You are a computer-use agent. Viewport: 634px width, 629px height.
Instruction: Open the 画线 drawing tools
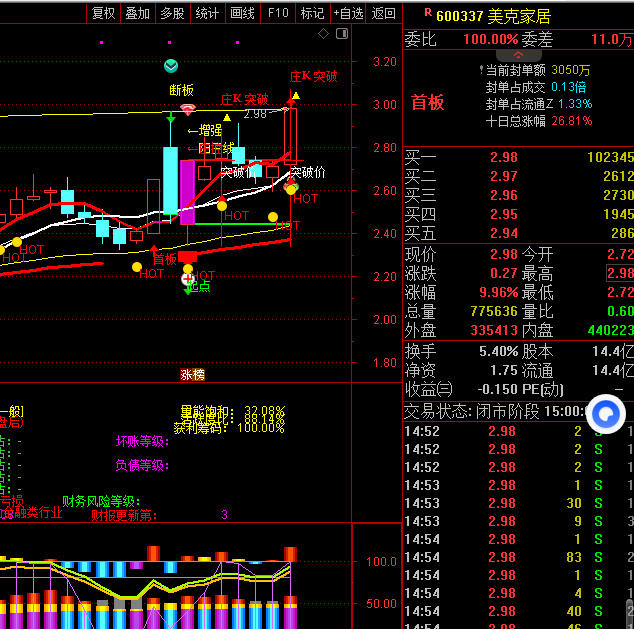coord(242,13)
